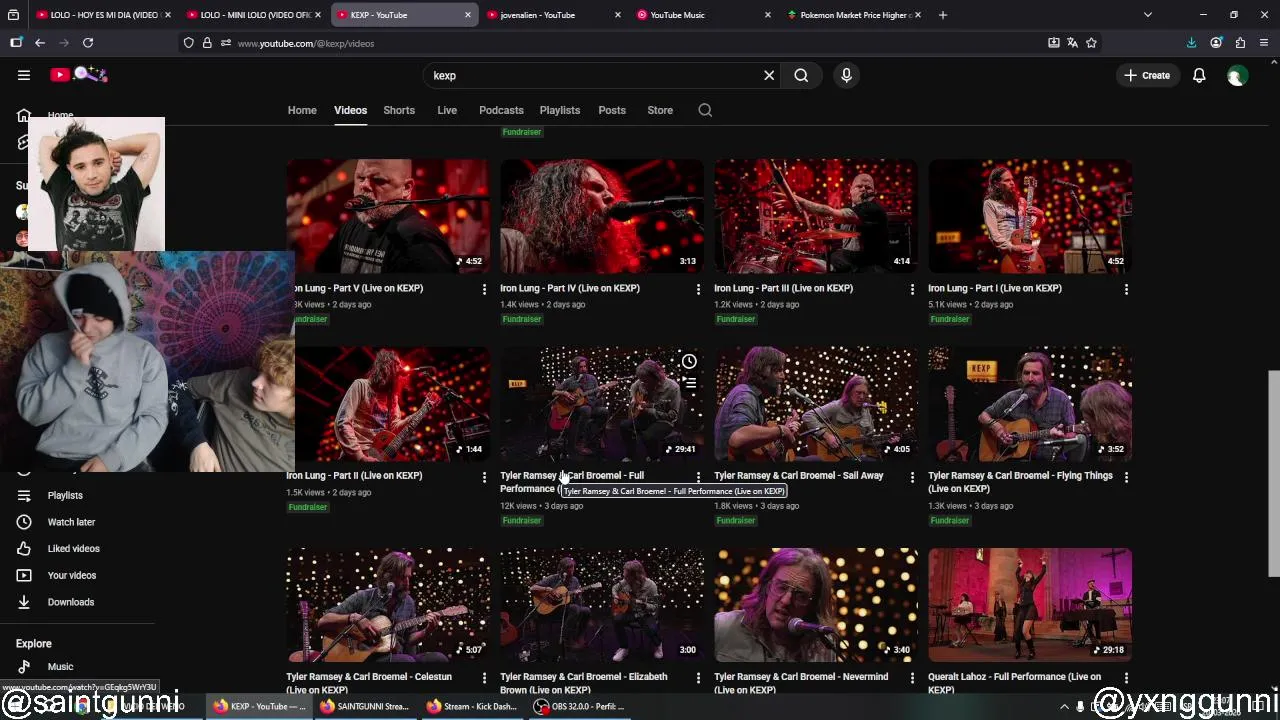Image resolution: width=1280 pixels, height=720 pixels.
Task: Open options for Iron Lung Part I
Action: pyautogui.click(x=1126, y=289)
